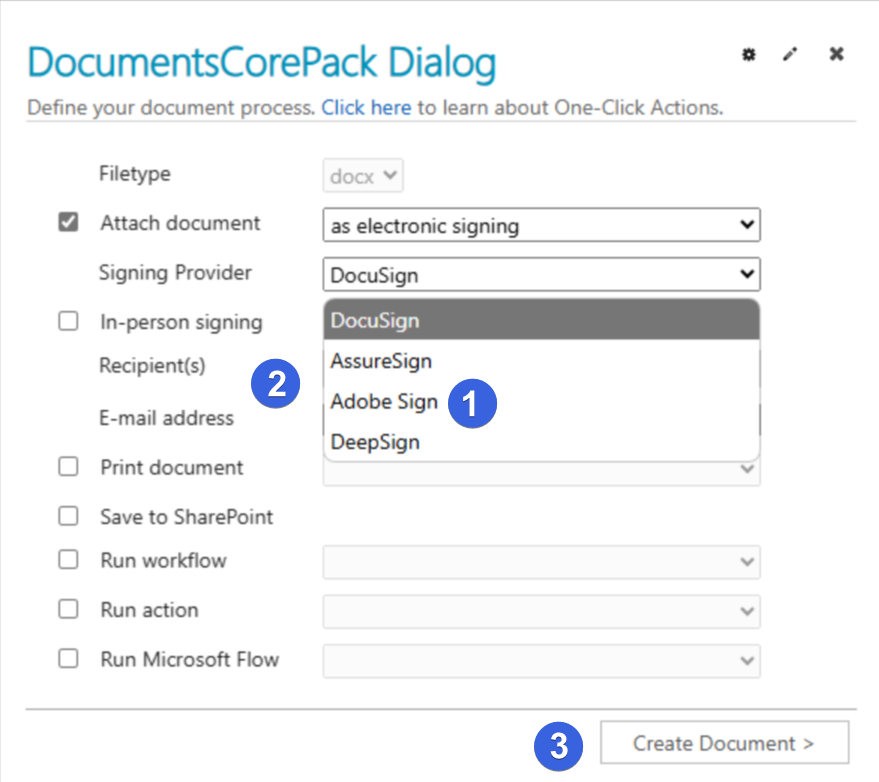
Task: Check the Save to SharePoint option
Action: pos(68,516)
